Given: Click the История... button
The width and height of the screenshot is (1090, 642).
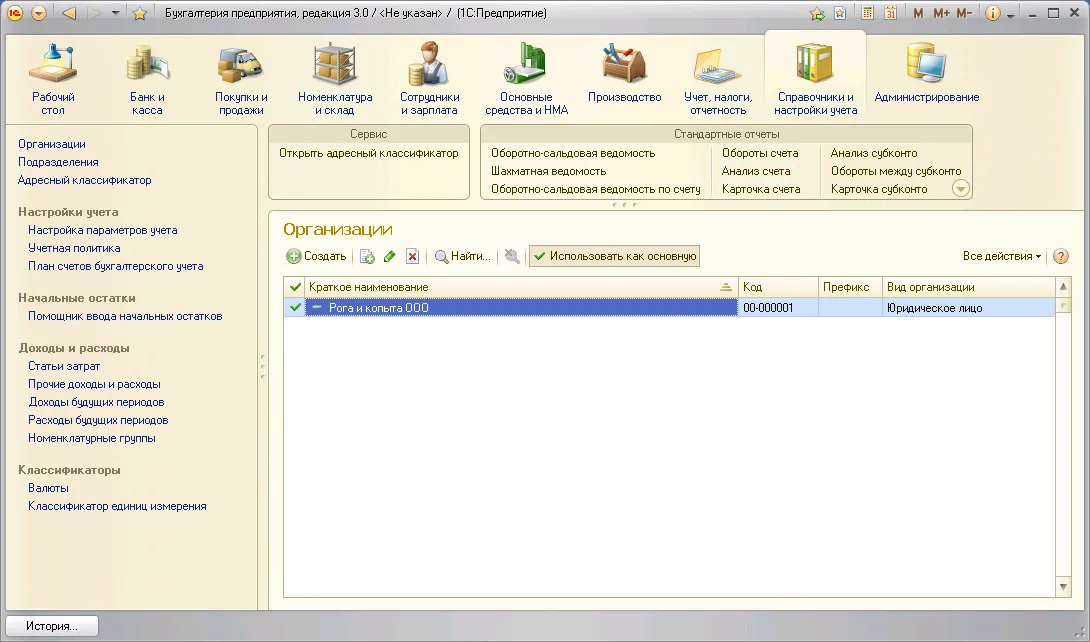Looking at the screenshot, I should (52, 626).
